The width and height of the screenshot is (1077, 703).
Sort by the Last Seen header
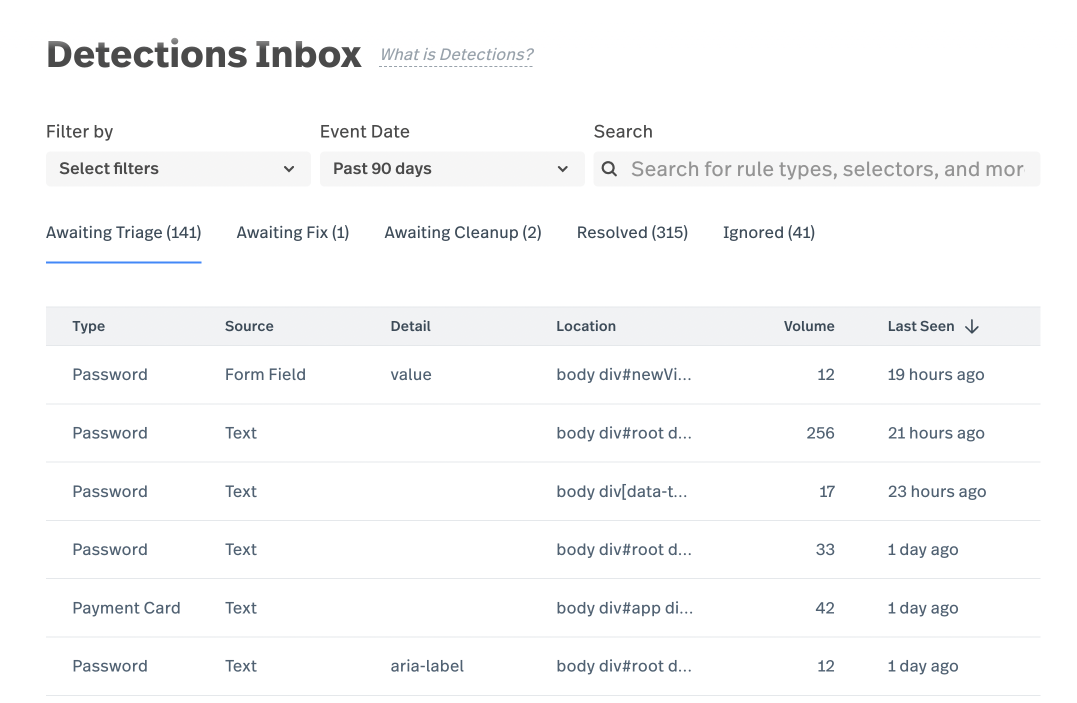(x=921, y=326)
